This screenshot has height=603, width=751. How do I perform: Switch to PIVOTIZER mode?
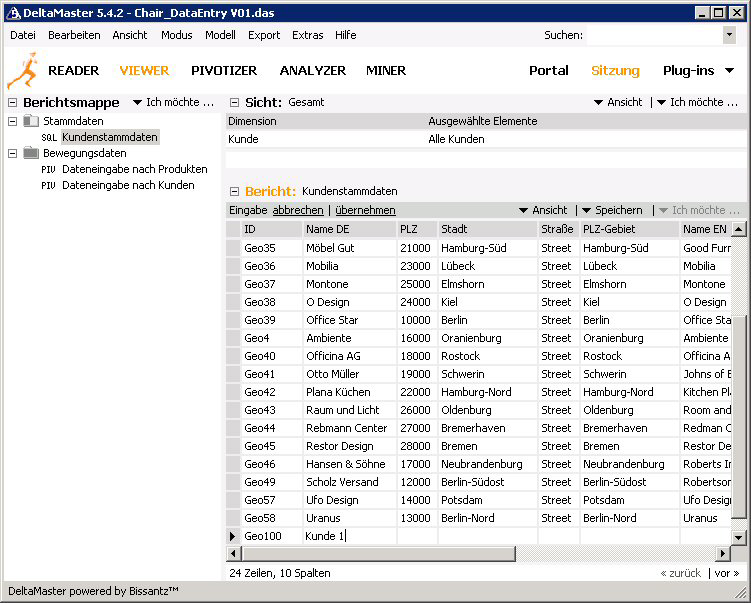tap(224, 71)
